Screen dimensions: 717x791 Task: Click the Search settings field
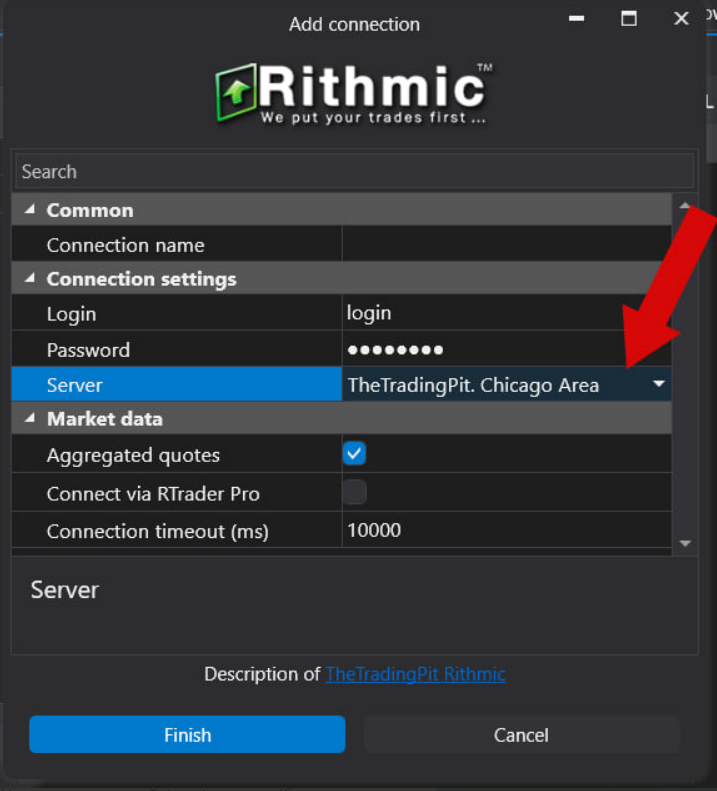(x=354, y=172)
